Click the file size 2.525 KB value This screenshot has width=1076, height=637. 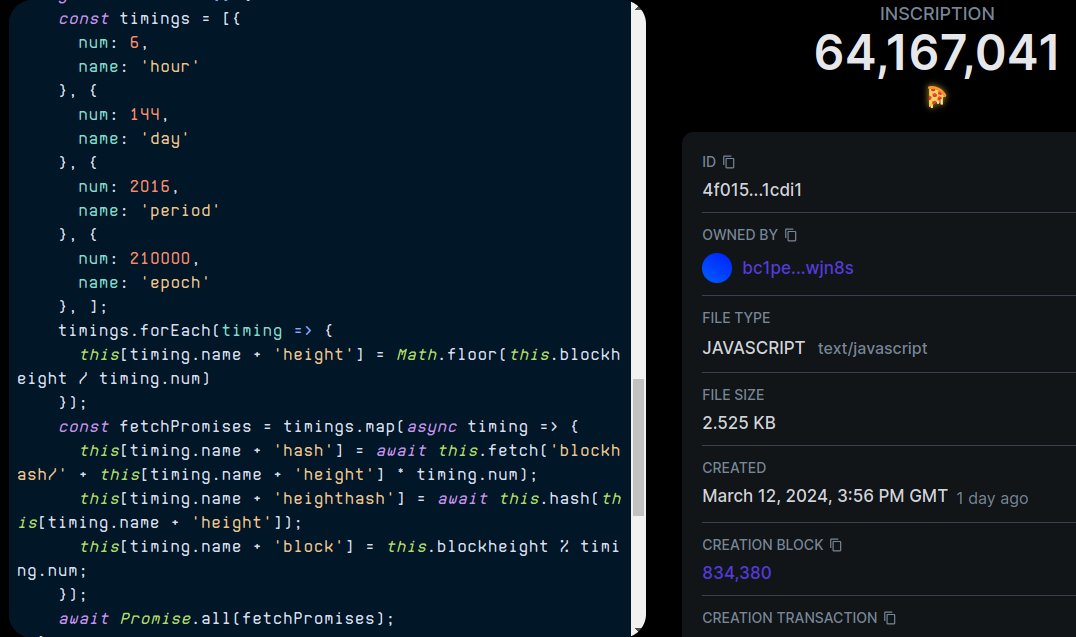[x=733, y=422]
